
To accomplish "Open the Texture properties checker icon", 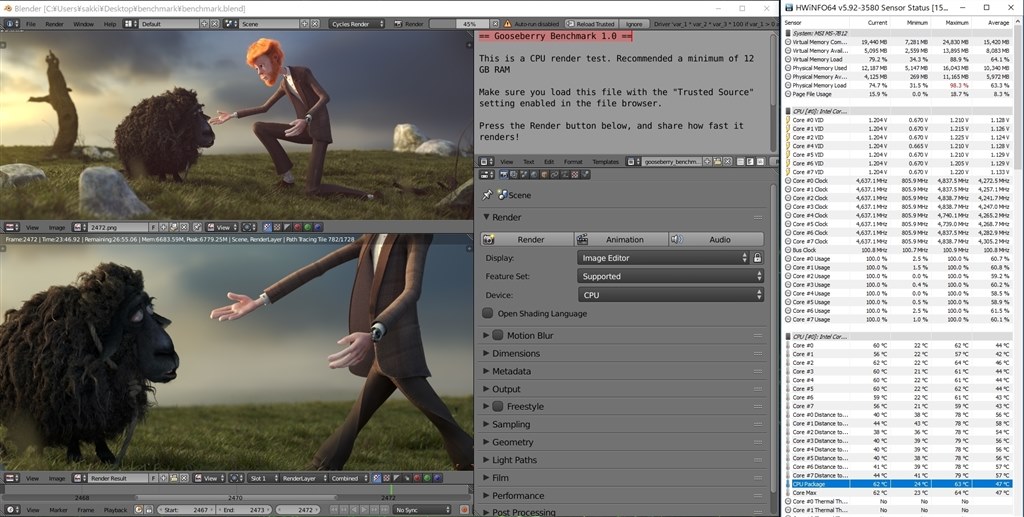I will coord(575,175).
